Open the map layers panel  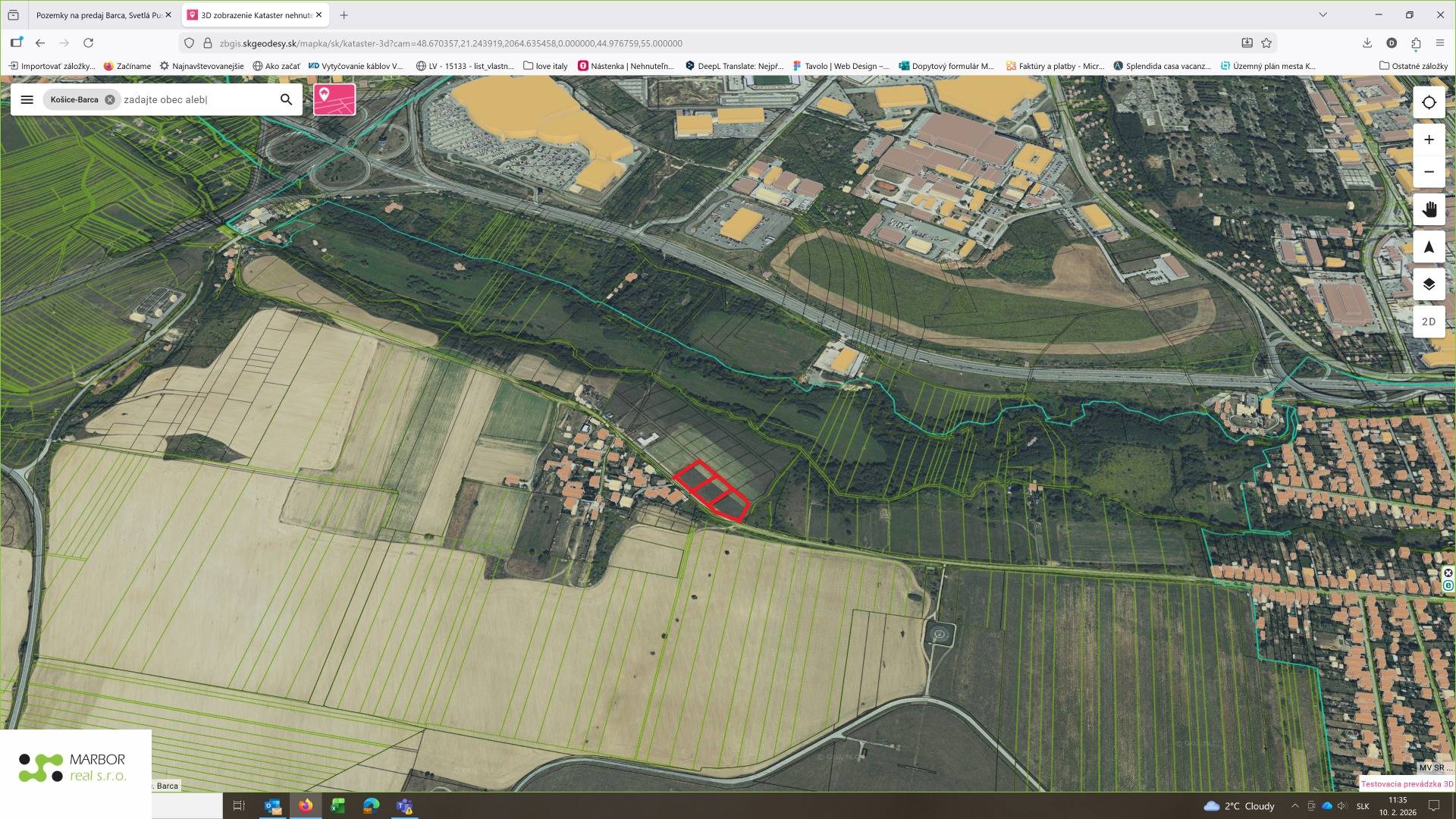coord(1429,284)
